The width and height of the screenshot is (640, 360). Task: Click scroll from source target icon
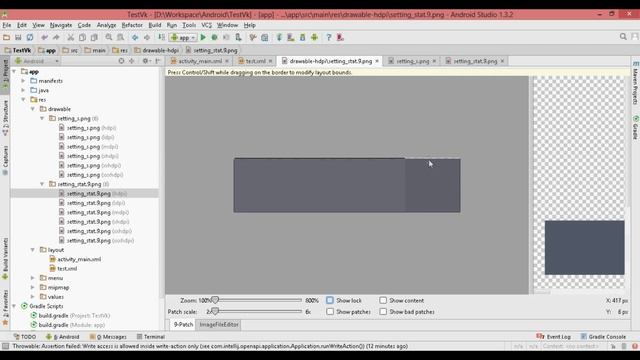coord(121,61)
